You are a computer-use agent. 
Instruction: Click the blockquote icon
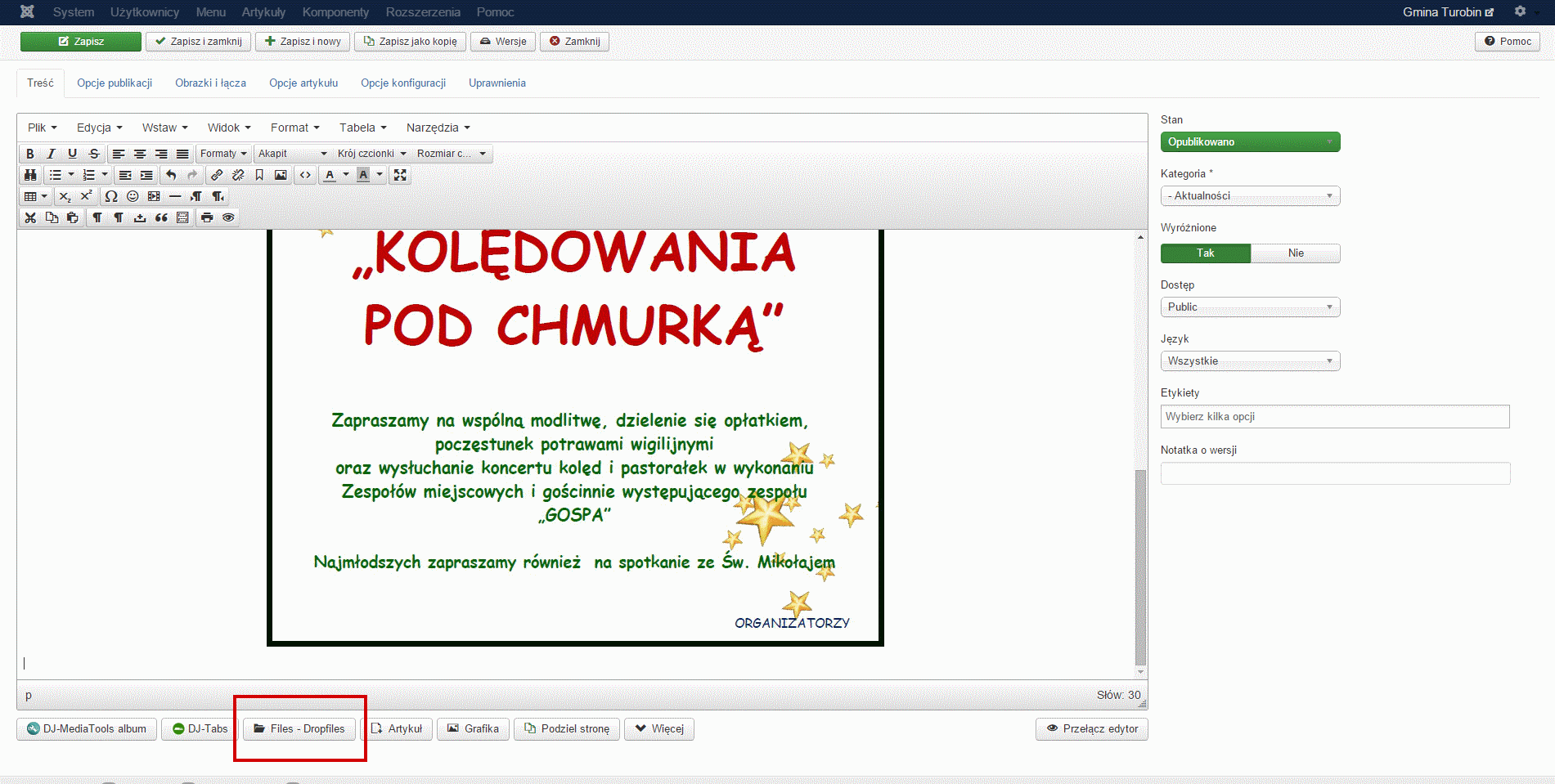coord(161,217)
